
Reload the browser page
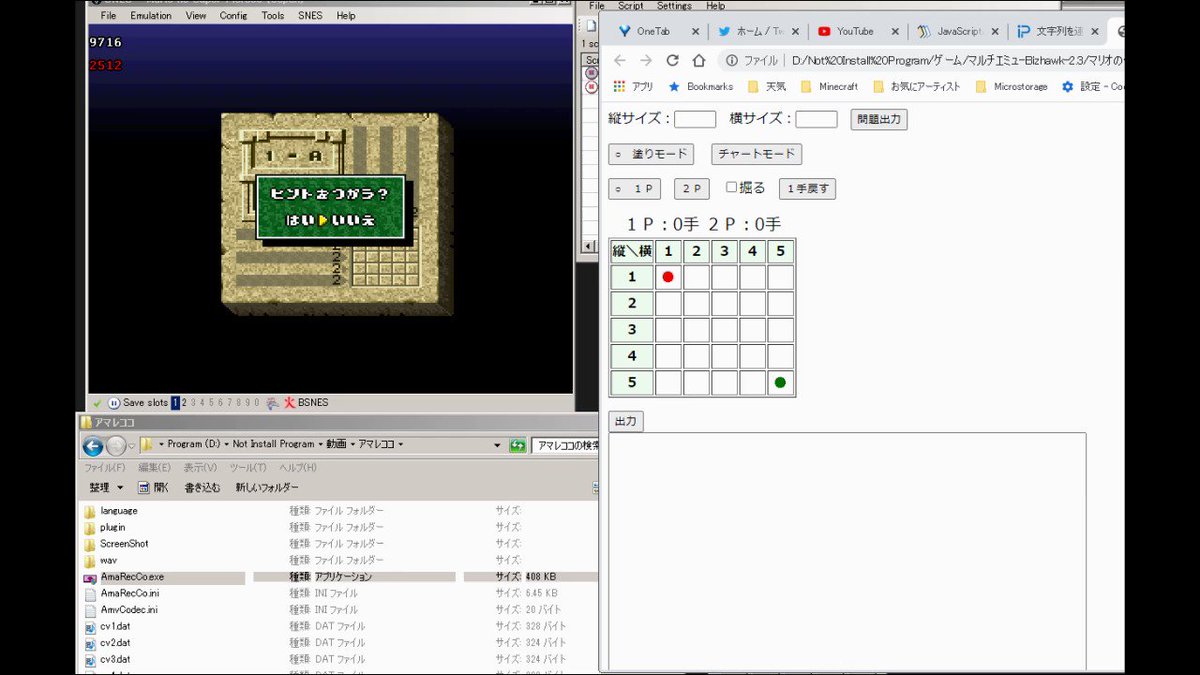[672, 60]
